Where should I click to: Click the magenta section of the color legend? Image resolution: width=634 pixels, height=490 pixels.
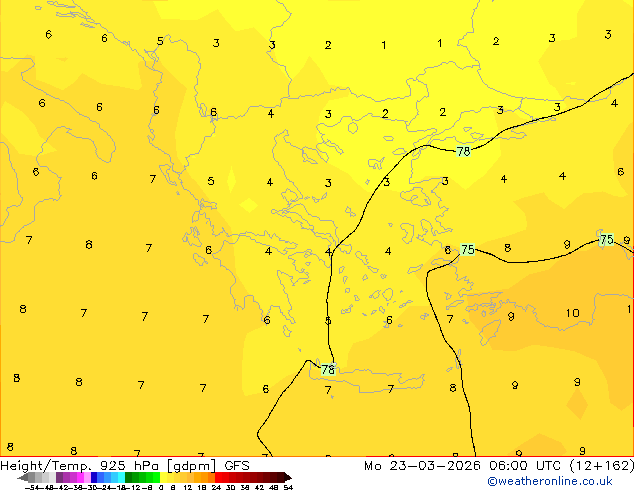[76, 477]
